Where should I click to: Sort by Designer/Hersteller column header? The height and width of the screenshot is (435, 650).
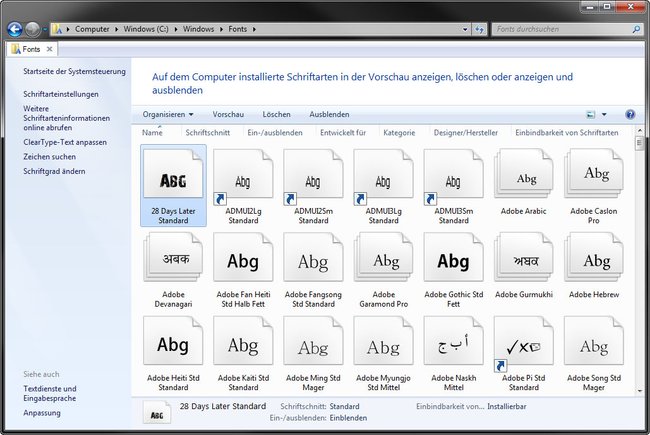pyautogui.click(x=466, y=133)
